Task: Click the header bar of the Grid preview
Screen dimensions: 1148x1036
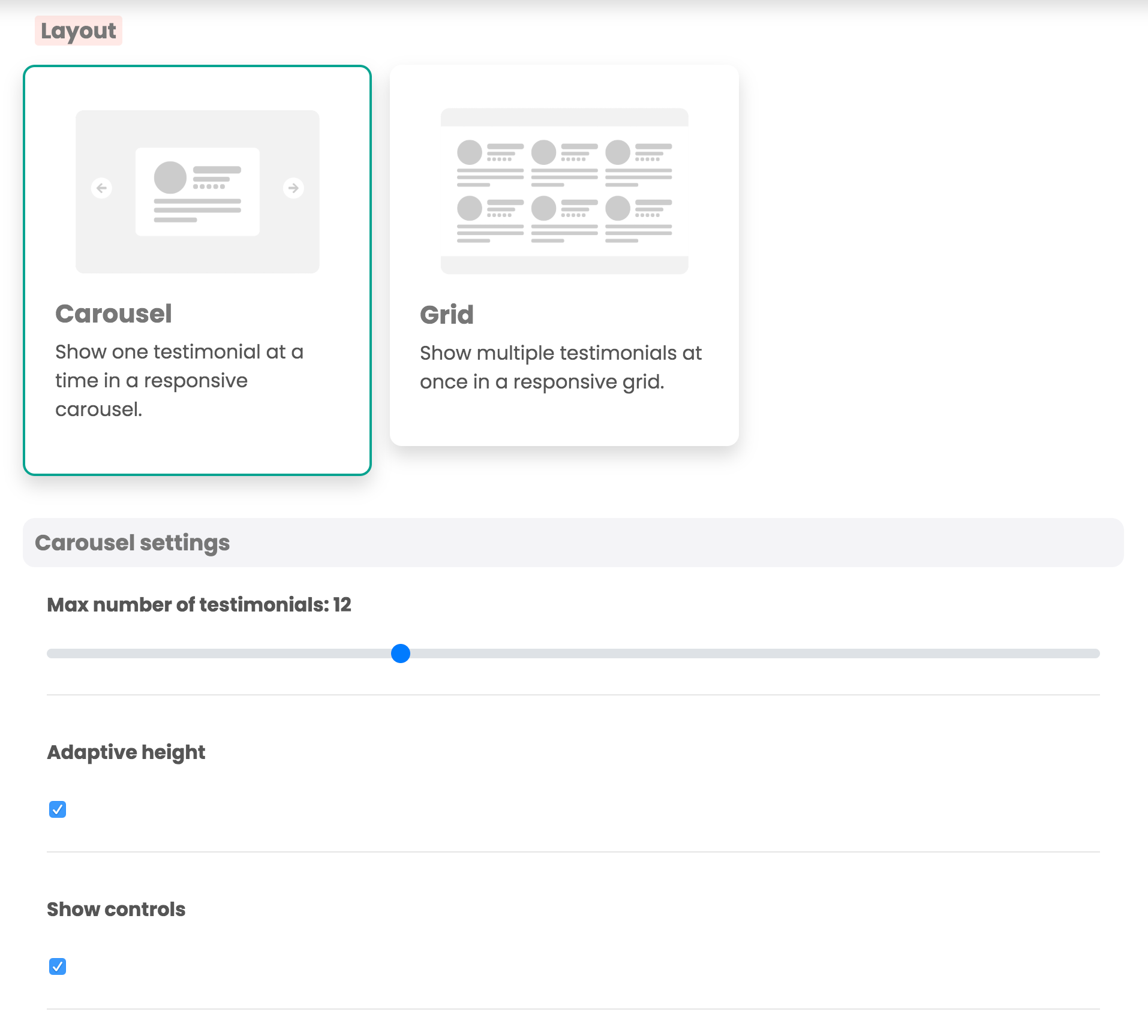Action: (564, 116)
